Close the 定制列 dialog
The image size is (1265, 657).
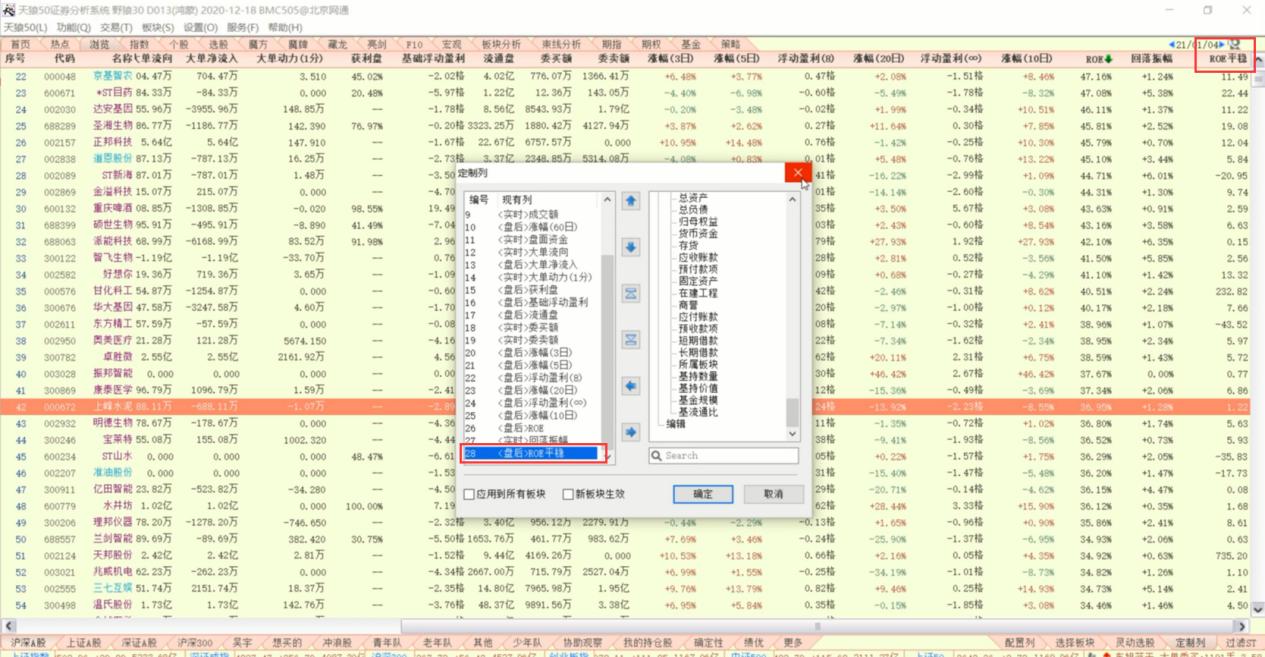[798, 174]
